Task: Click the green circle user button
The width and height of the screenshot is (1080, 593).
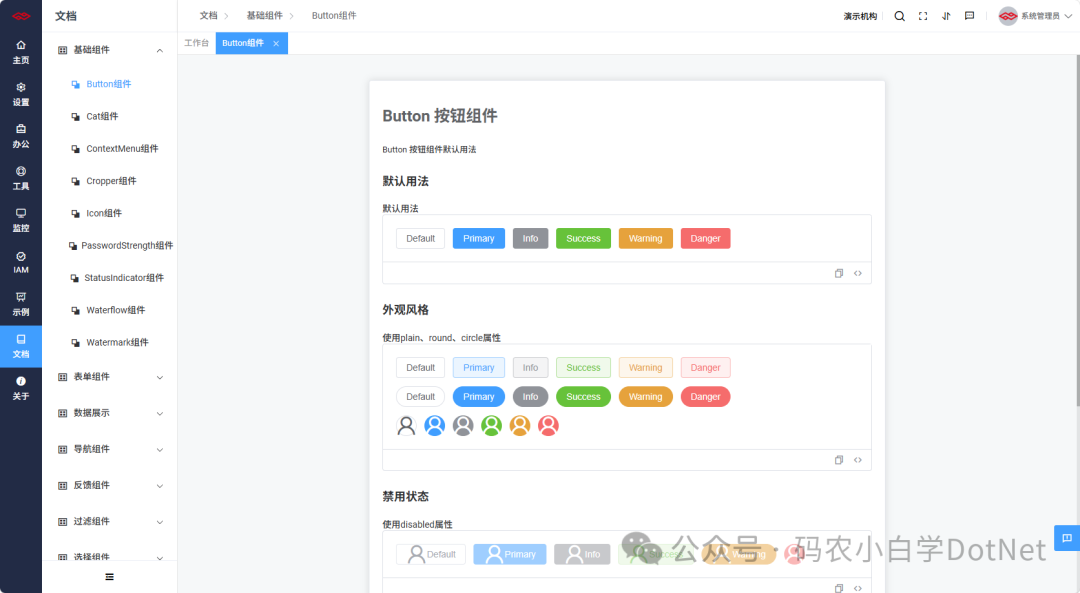Action: (x=491, y=426)
